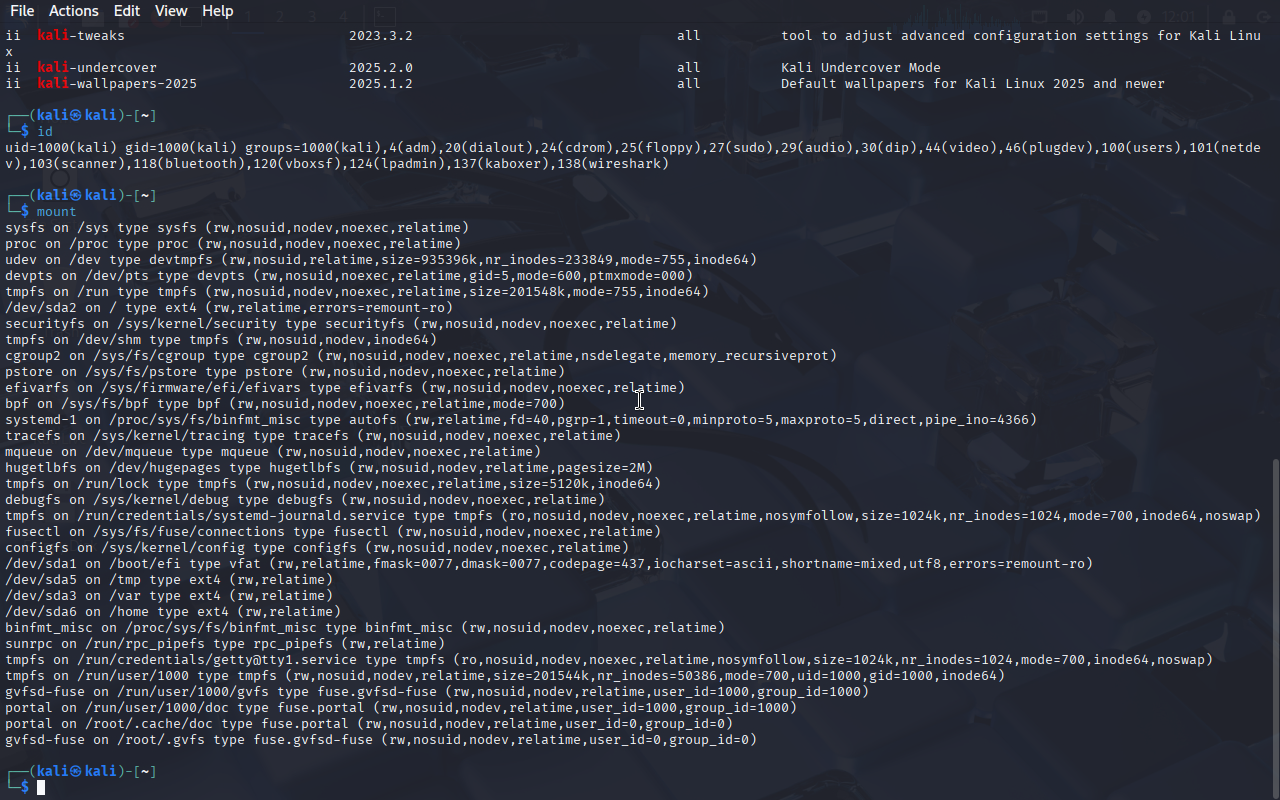Click the 'securityfs on /sys/kernel/security' line
The width and height of the screenshot is (1280, 800).
(x=341, y=324)
